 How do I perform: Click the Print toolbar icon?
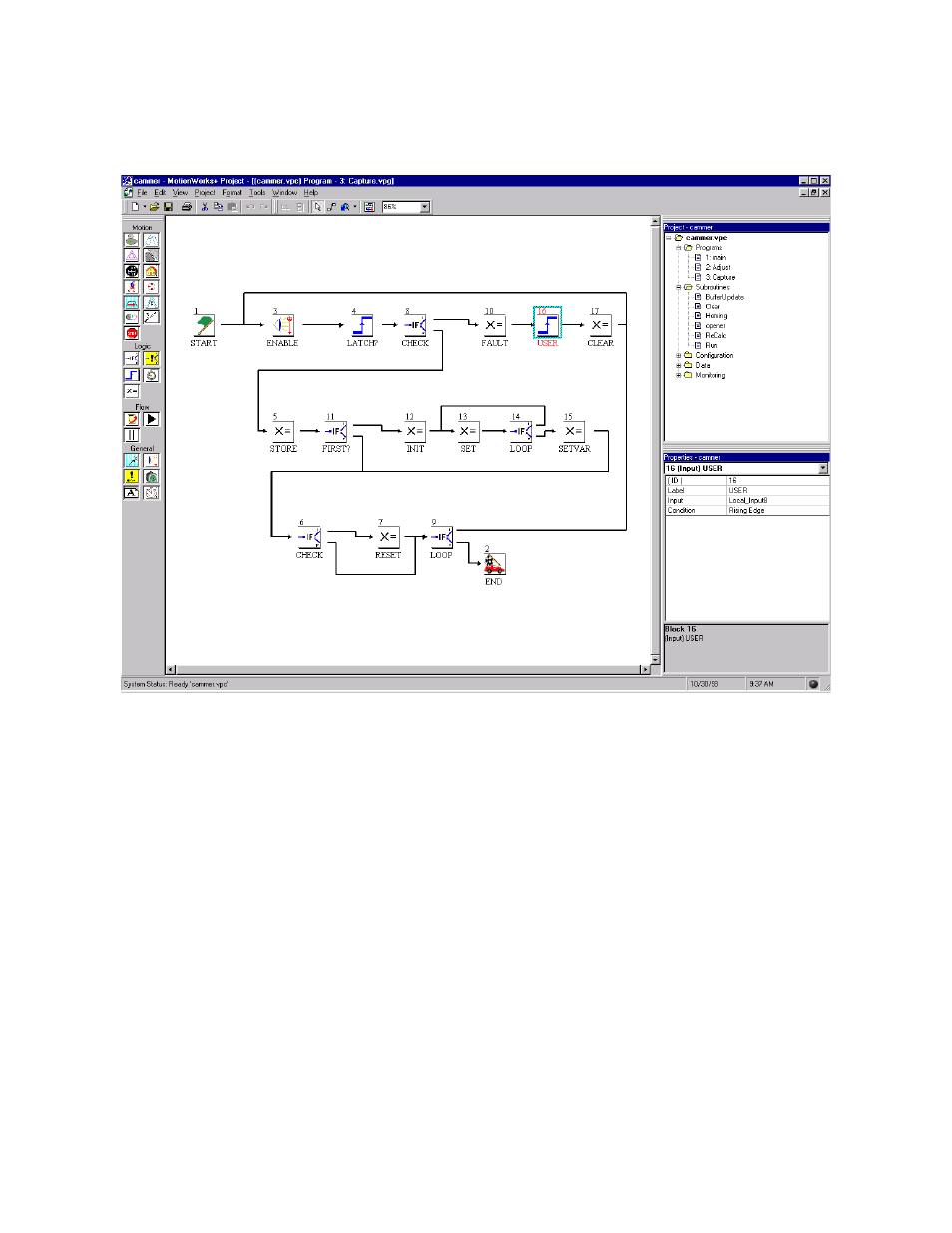(x=186, y=207)
